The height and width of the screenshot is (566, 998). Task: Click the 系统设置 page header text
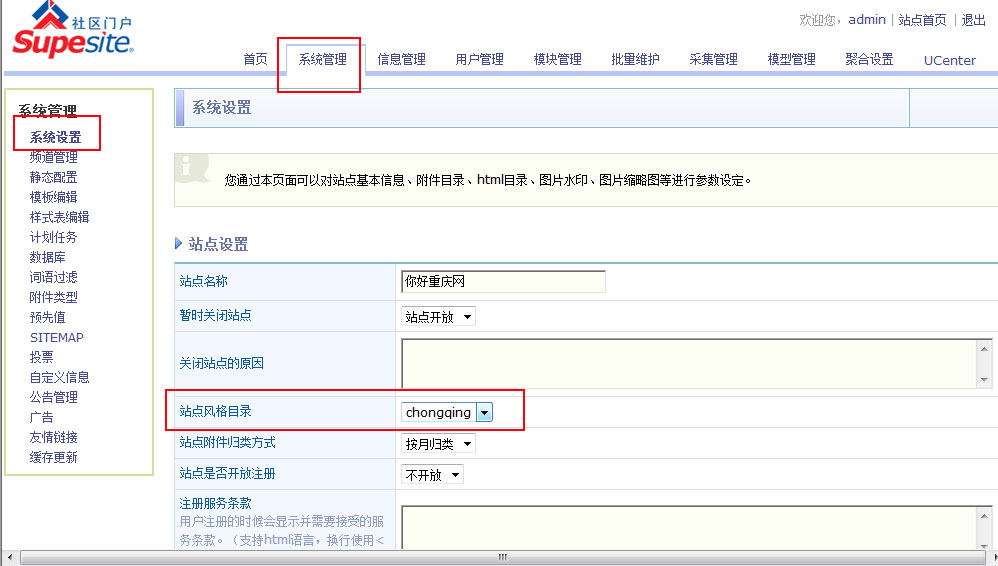pyautogui.click(x=221, y=108)
